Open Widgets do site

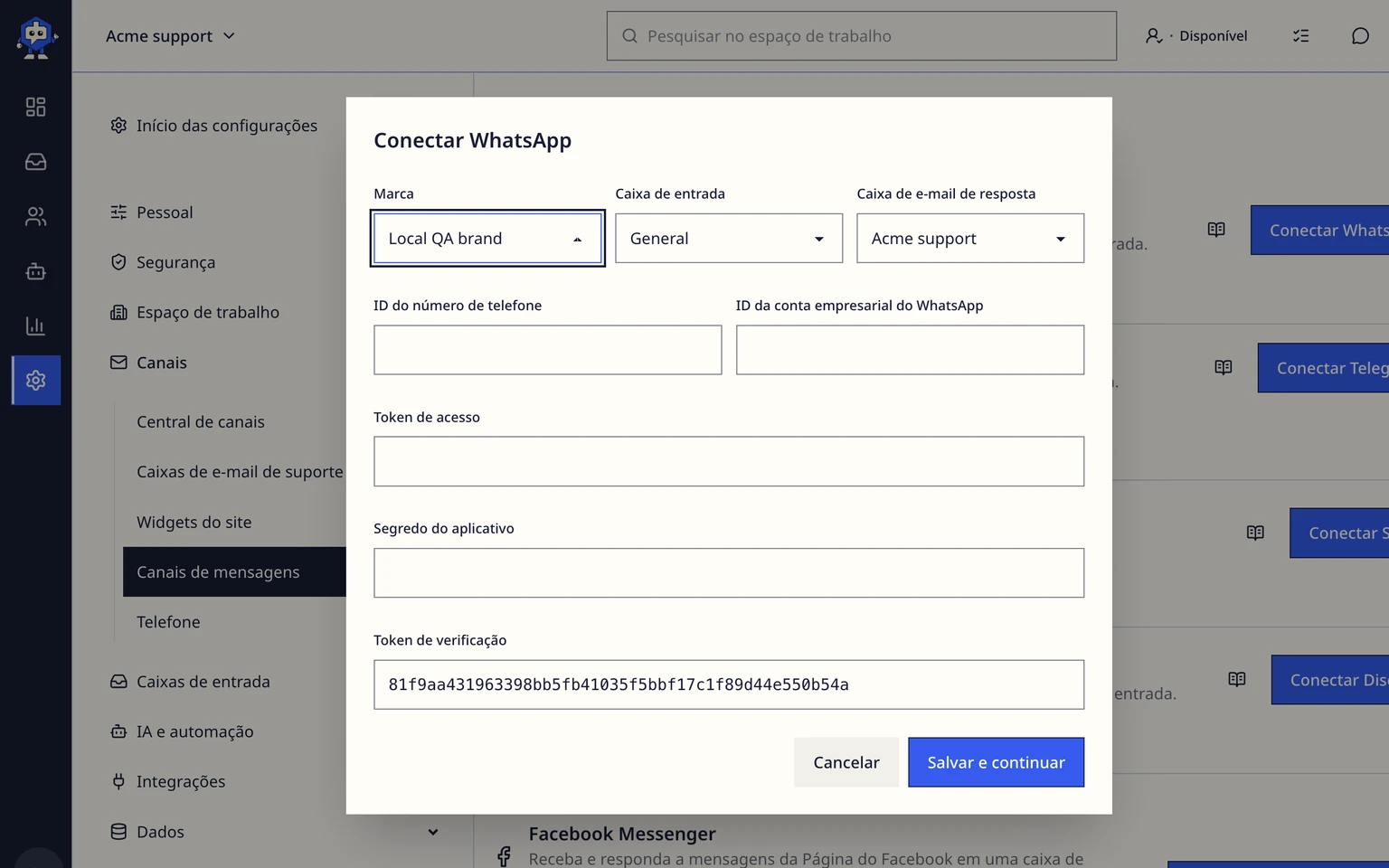point(194,523)
